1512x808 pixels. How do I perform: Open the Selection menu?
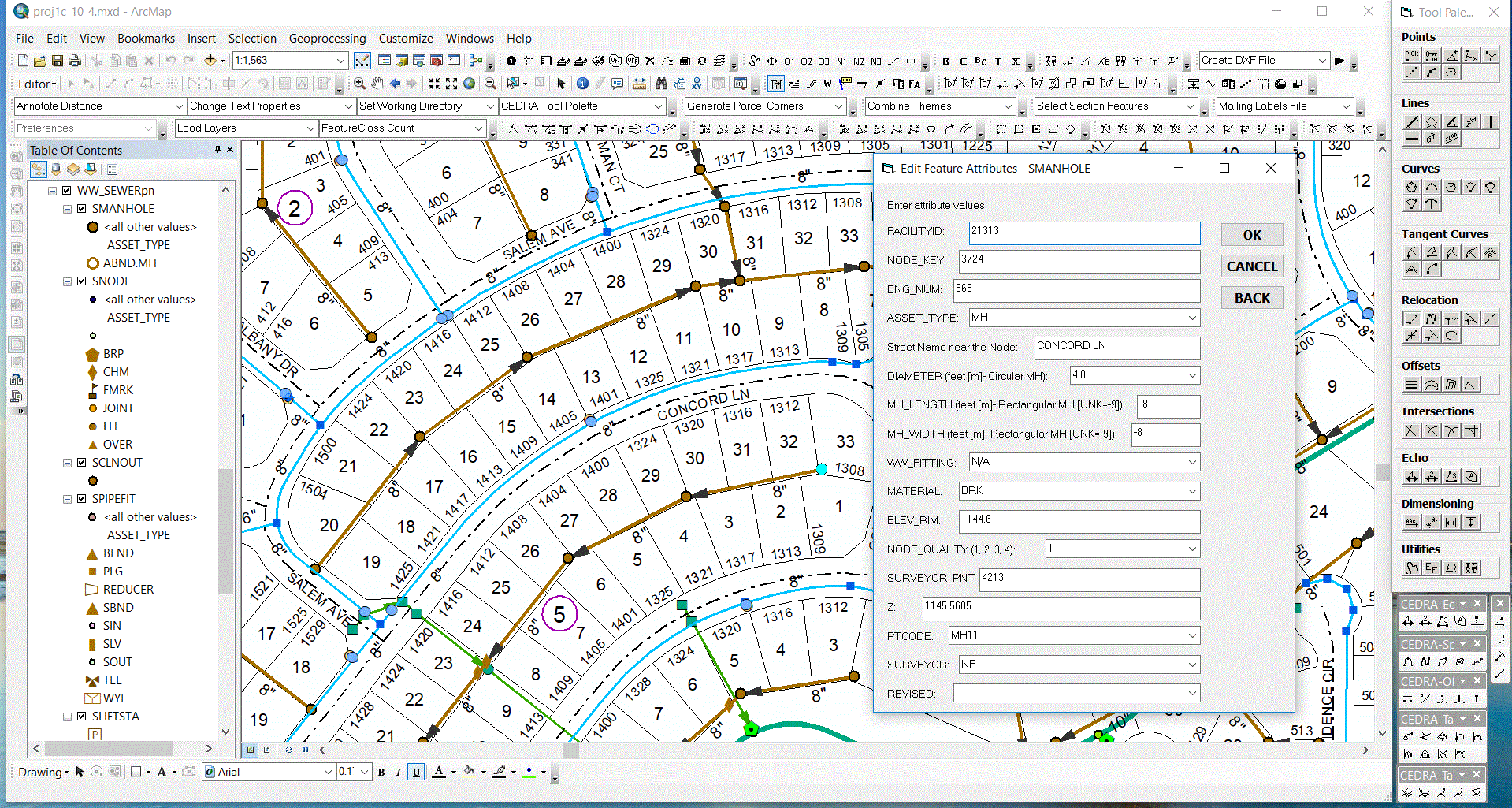coord(252,38)
